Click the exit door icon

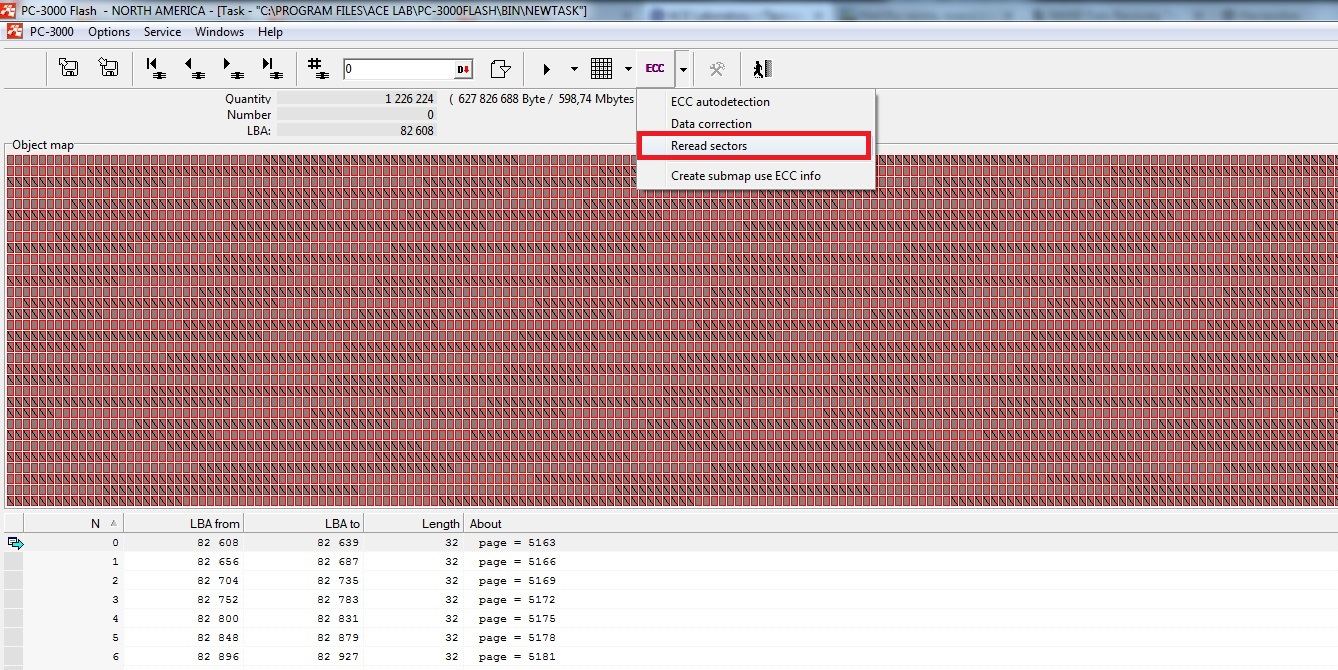tap(763, 68)
